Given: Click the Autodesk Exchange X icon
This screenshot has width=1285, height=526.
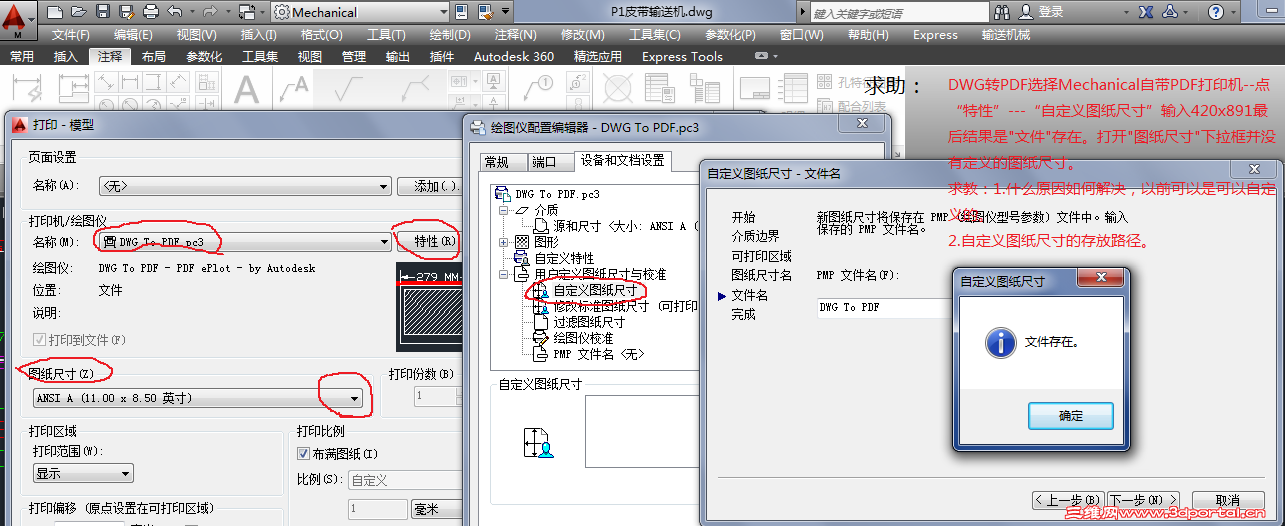Looking at the screenshot, I should tap(1145, 12).
